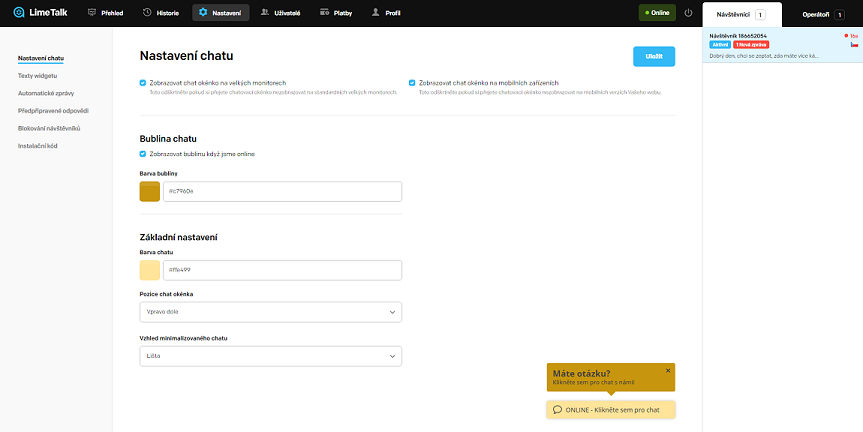
Task: Toggle chat window on mobile devices checkbox
Action: pos(411,82)
